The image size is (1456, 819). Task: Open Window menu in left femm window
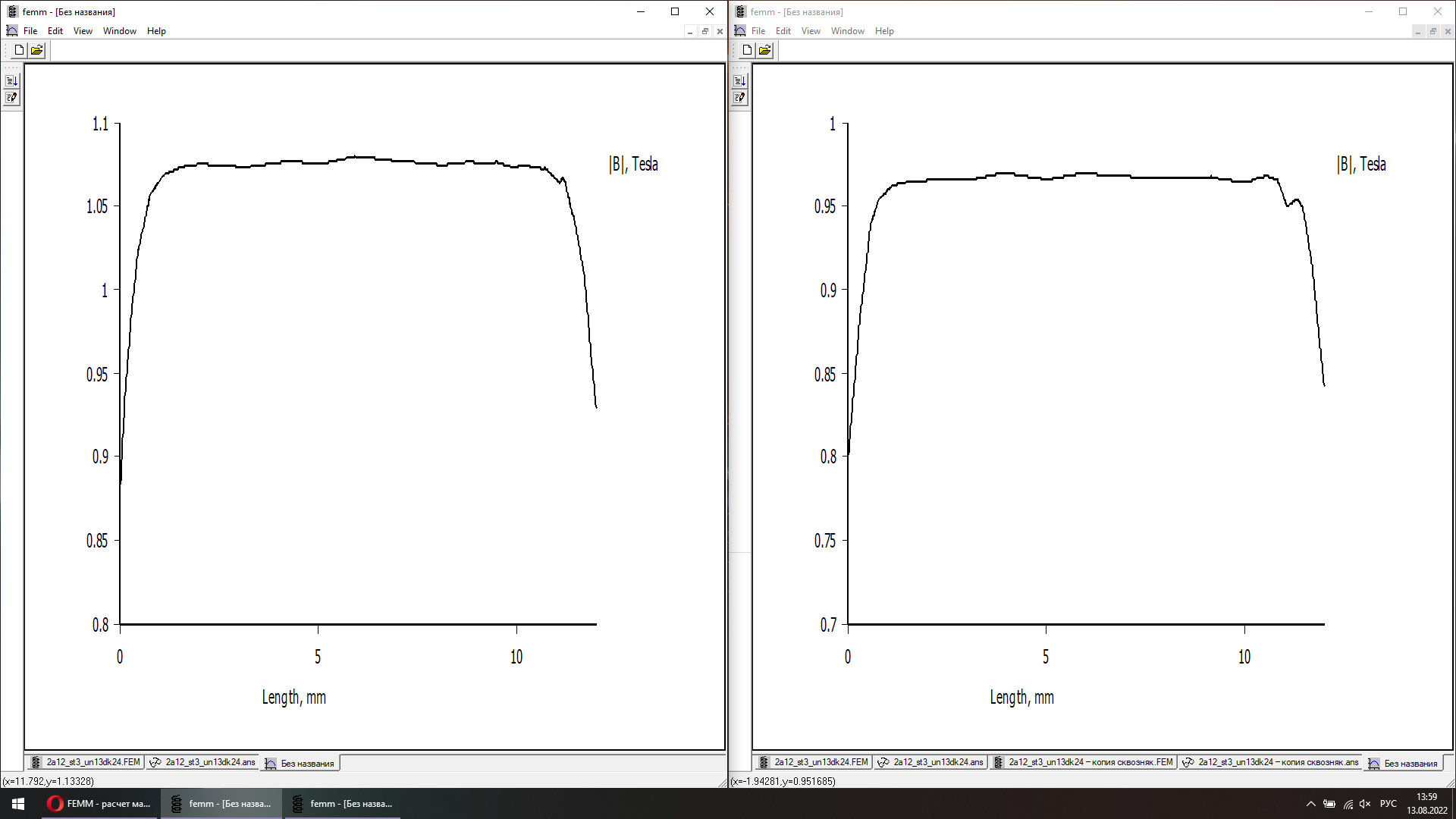[x=119, y=31]
